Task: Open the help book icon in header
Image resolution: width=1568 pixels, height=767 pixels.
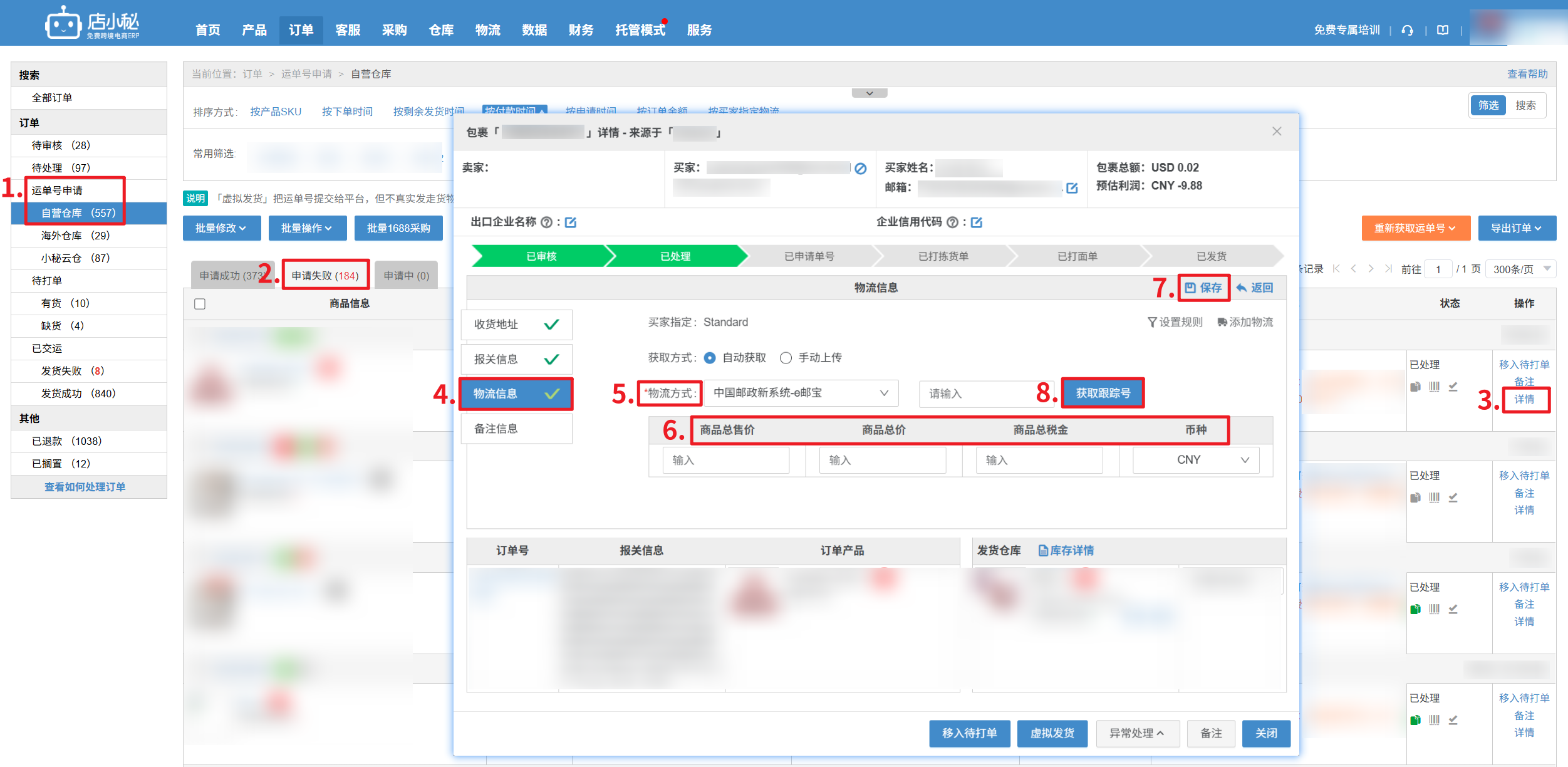Action: pyautogui.click(x=1443, y=30)
